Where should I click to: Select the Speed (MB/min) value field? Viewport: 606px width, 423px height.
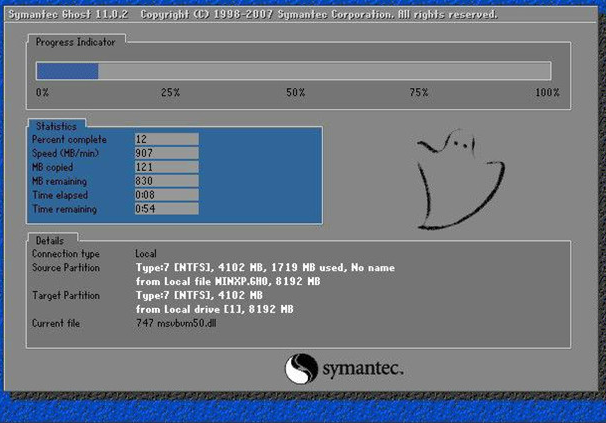point(166,153)
